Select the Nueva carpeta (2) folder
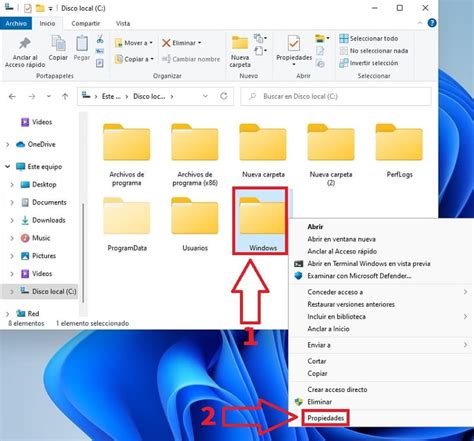The width and height of the screenshot is (474, 441). pyautogui.click(x=331, y=155)
